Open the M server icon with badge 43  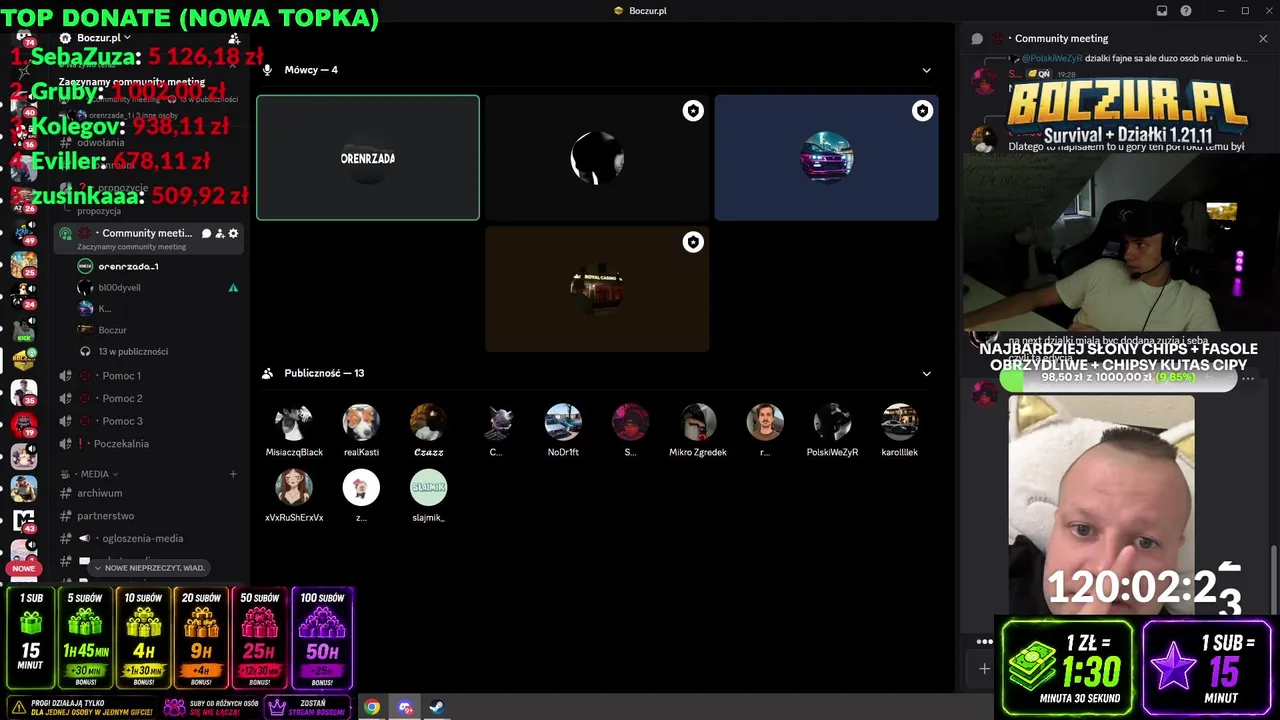click(x=24, y=520)
